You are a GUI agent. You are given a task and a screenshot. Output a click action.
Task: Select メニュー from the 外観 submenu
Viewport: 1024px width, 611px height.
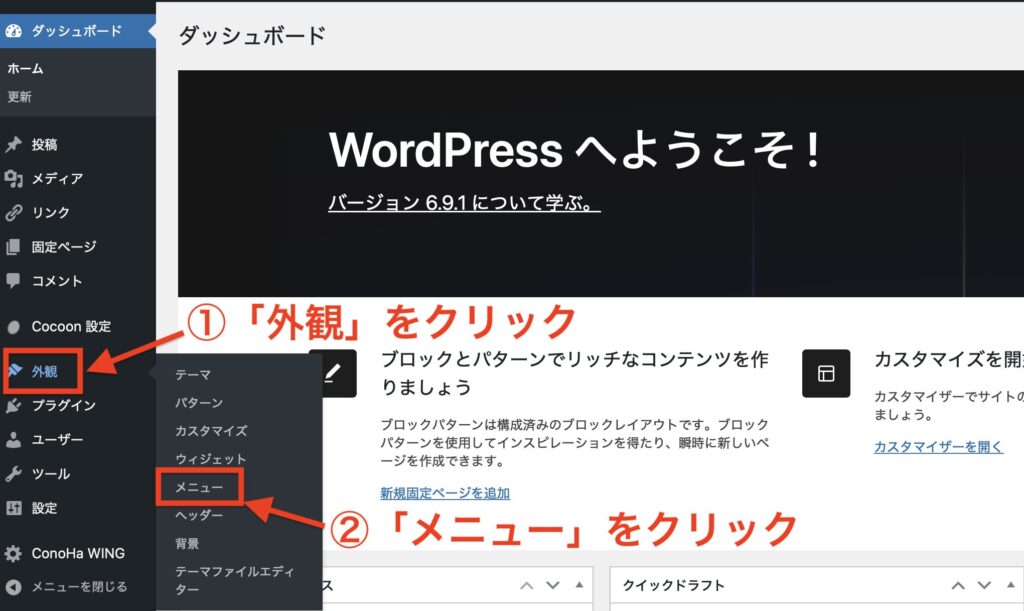(199, 487)
